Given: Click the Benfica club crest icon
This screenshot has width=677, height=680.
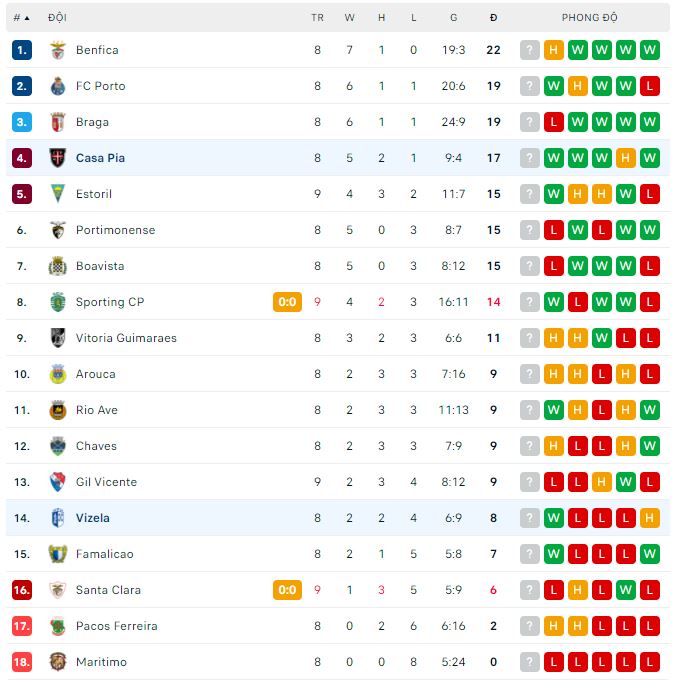Looking at the screenshot, I should (57, 50).
